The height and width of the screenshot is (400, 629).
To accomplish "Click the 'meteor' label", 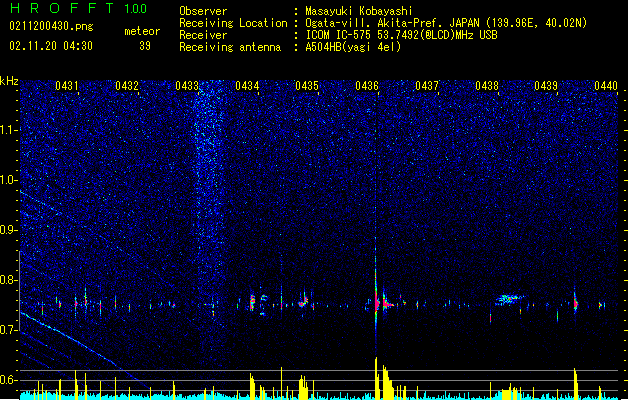I will tap(142, 31).
